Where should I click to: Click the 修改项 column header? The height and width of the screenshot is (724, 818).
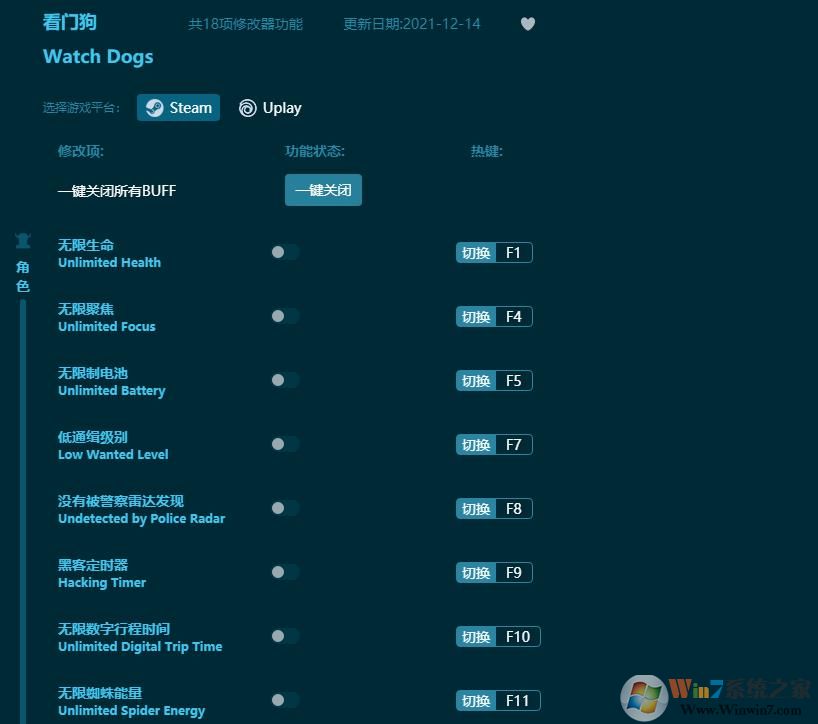[81, 151]
